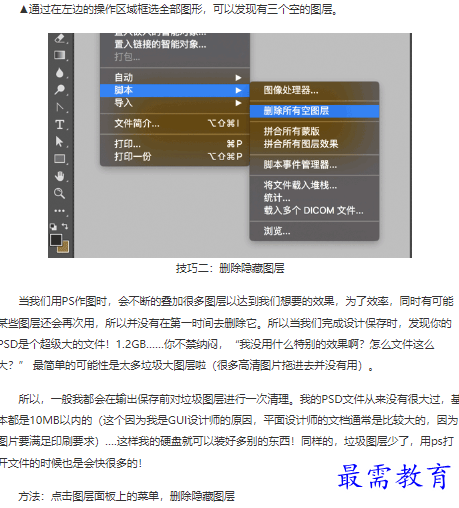Select 载入多个 DICOM 文件... item
459x508 pixels.
coord(314,211)
